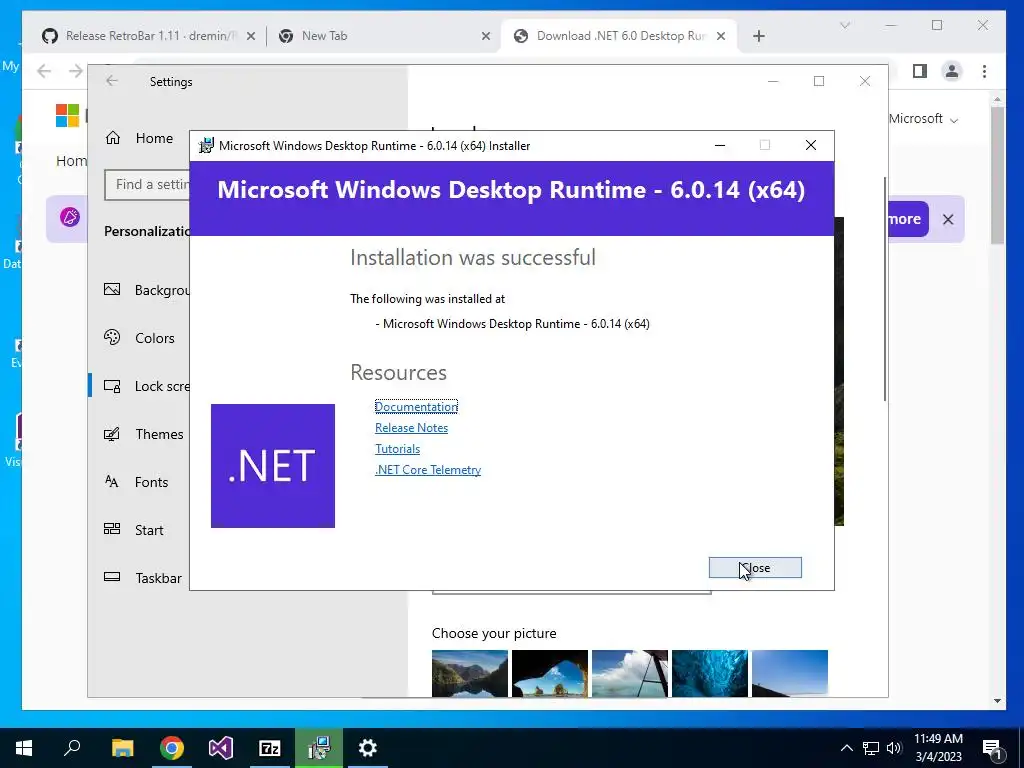
Task: Minimize the Desktop Runtime installer window
Action: (x=720, y=145)
